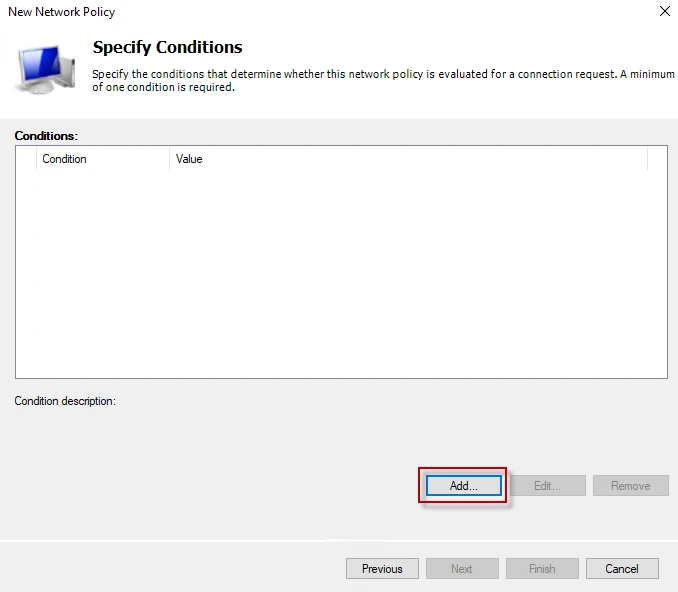The height and width of the screenshot is (592, 678).
Task: Click the Conditions: label above the list
Action: coord(46,135)
